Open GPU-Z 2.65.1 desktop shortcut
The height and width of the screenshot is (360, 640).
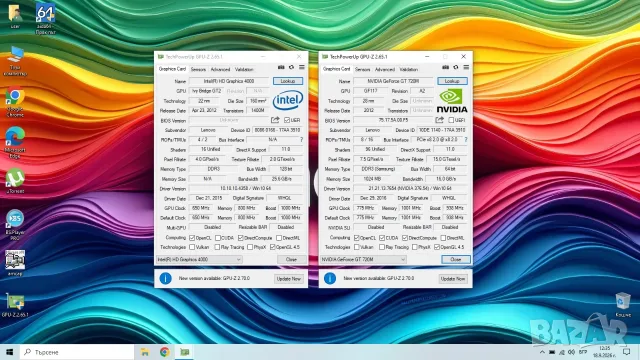pos(15,305)
